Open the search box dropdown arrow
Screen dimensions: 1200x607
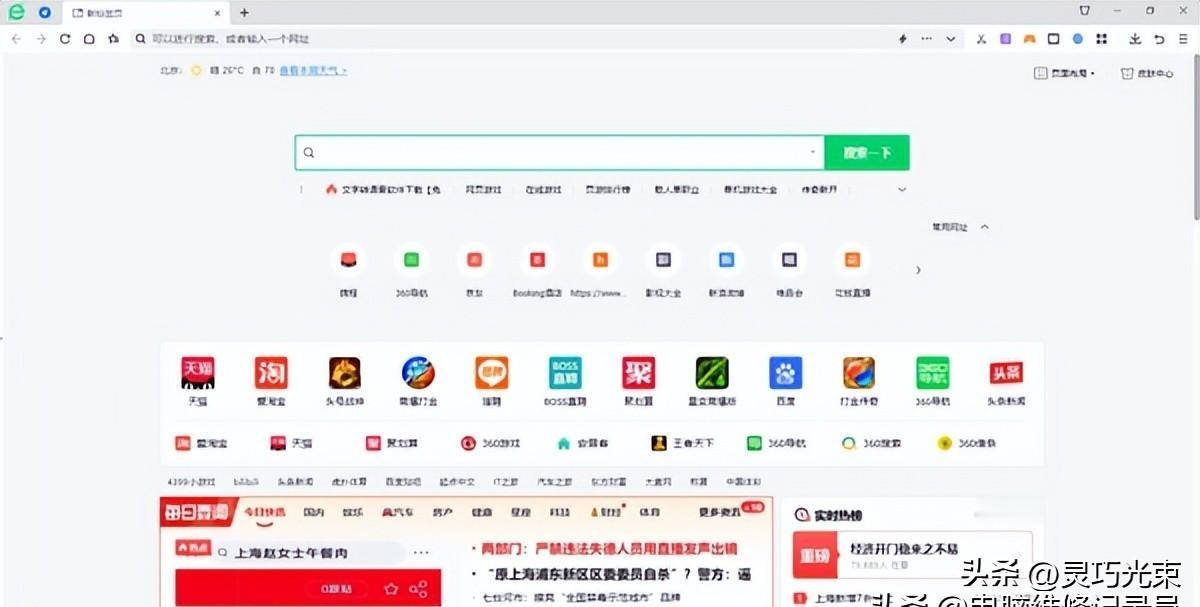point(813,153)
